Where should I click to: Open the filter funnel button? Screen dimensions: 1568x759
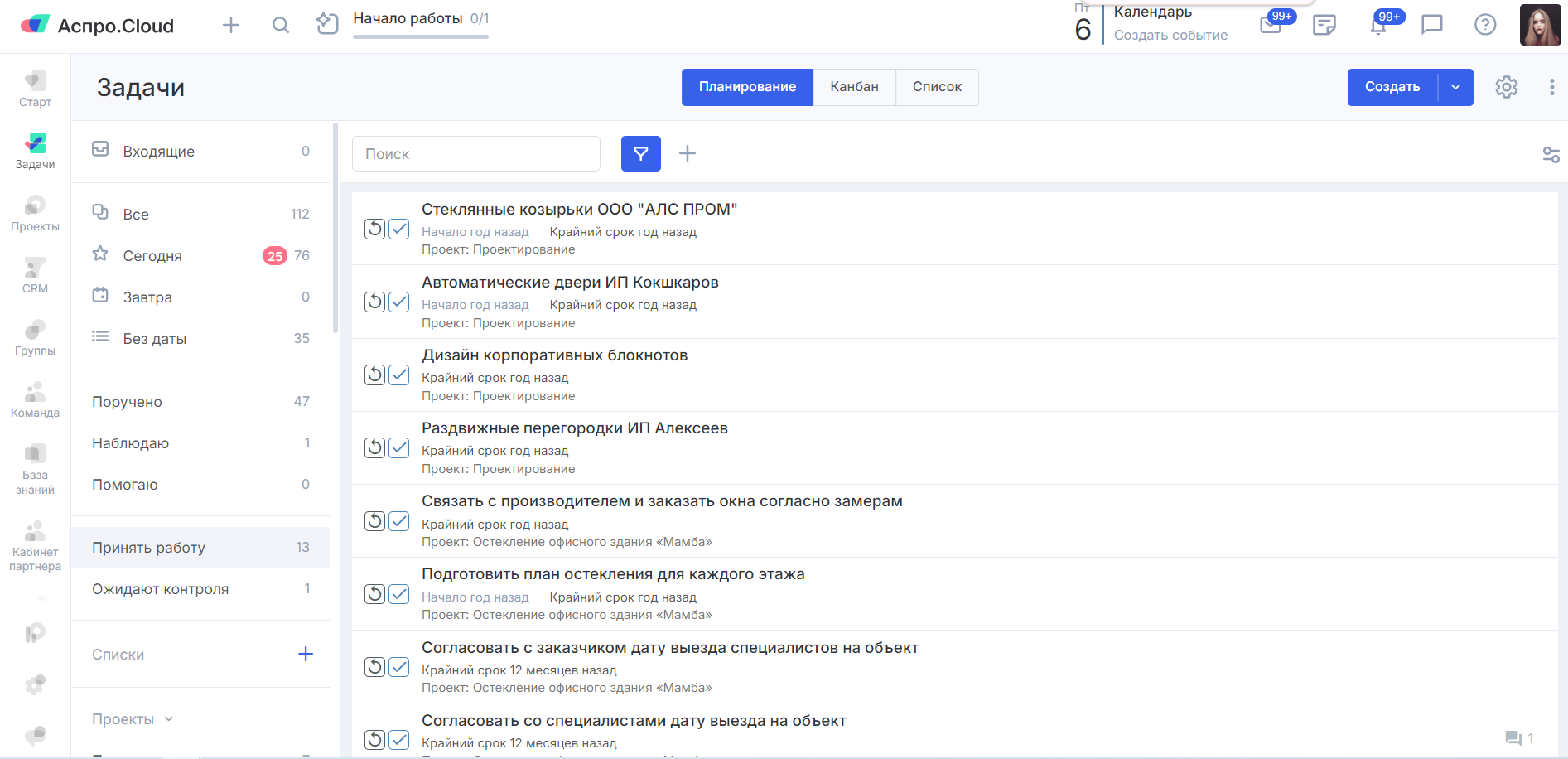point(640,153)
